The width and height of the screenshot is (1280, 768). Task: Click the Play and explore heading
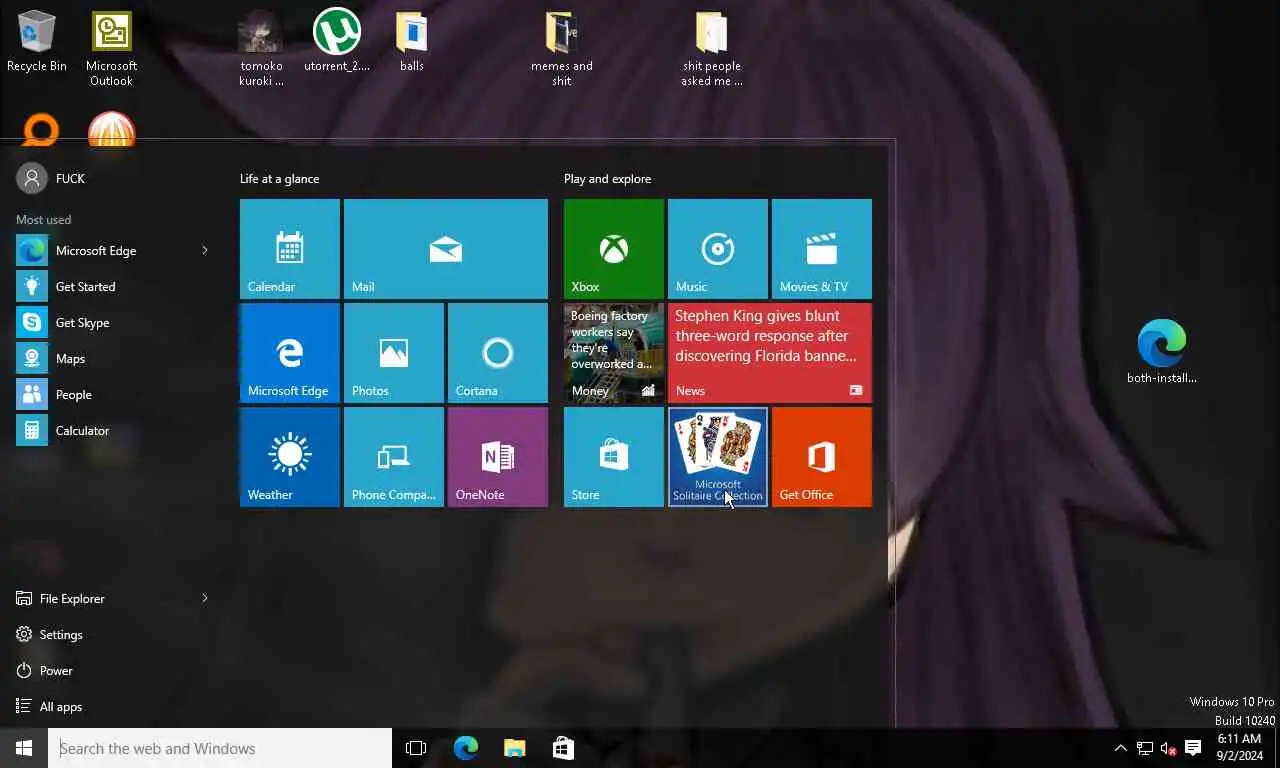tap(608, 179)
